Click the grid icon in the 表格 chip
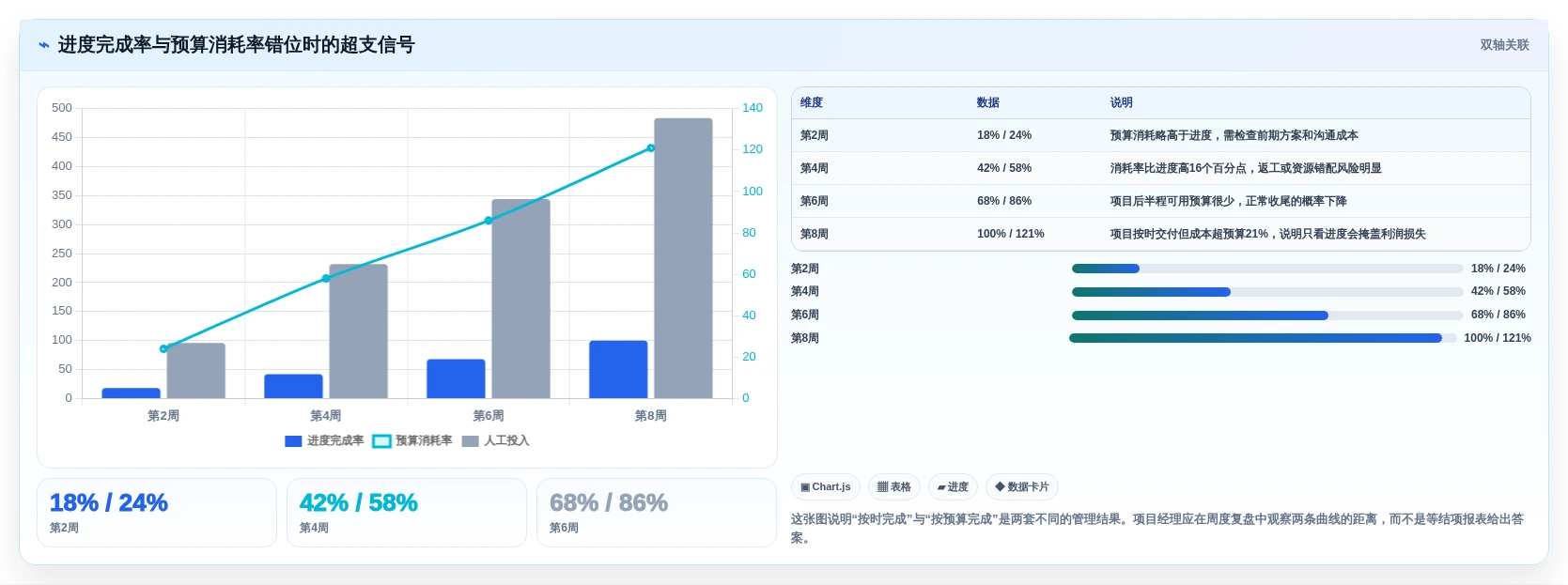The image size is (1568, 585). click(882, 486)
